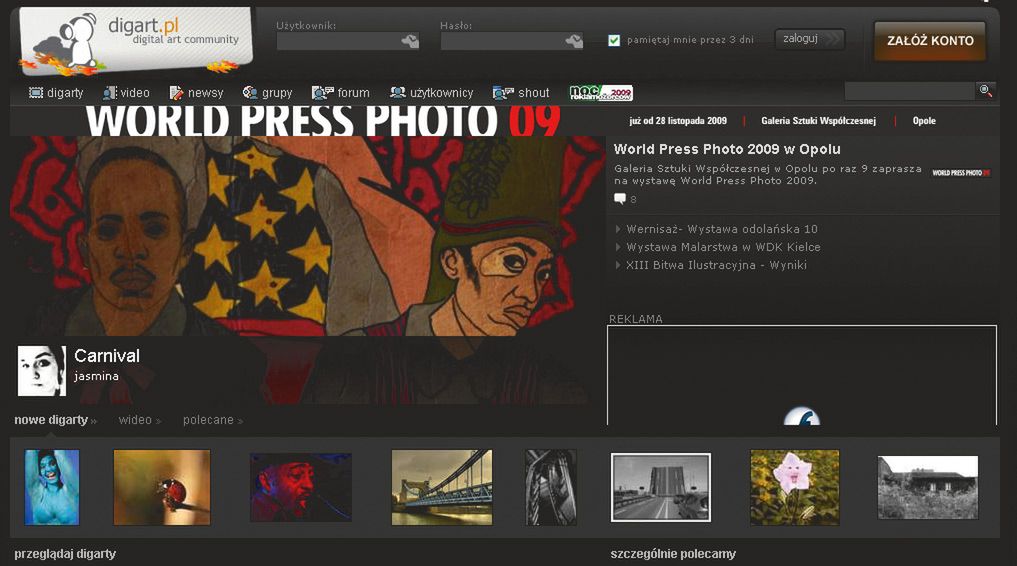Image resolution: width=1017 pixels, height=566 pixels.
Task: Open the red-lit man portrait thumbnail
Action: [301, 487]
